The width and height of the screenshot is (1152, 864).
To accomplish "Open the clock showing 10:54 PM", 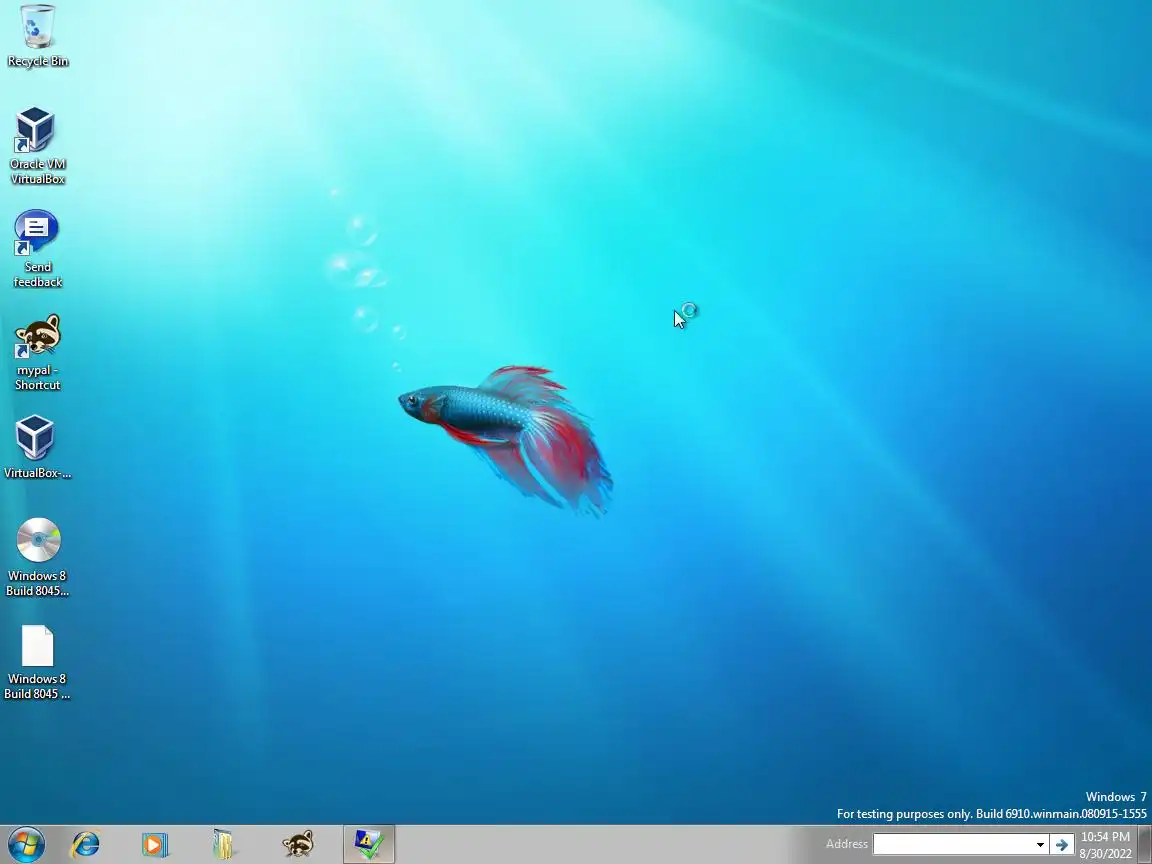I will click(1105, 845).
